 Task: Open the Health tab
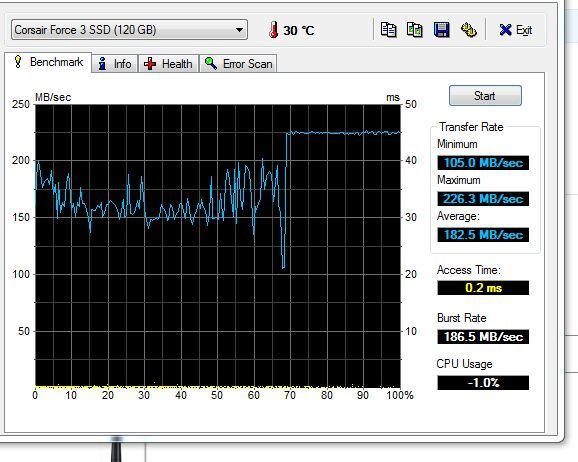coord(168,64)
